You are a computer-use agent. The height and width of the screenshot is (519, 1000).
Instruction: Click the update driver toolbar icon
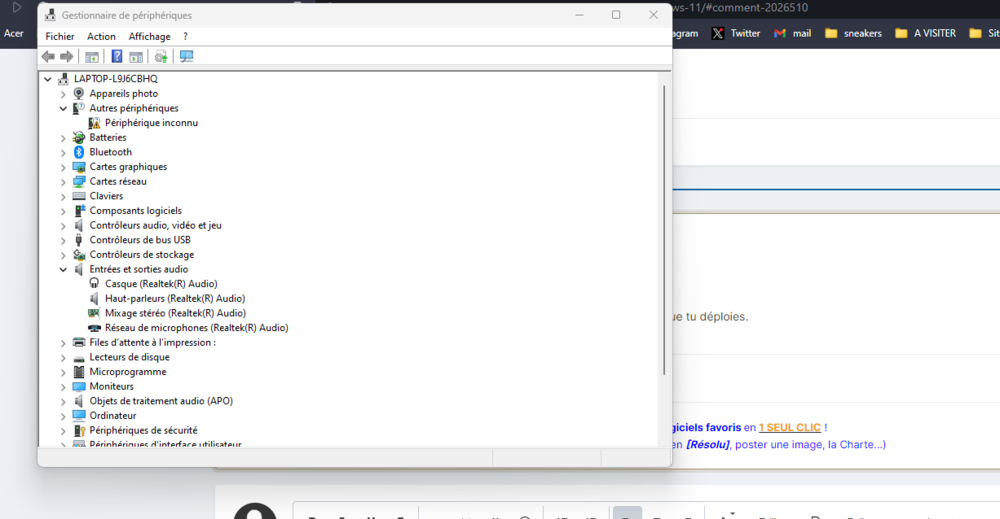161,56
